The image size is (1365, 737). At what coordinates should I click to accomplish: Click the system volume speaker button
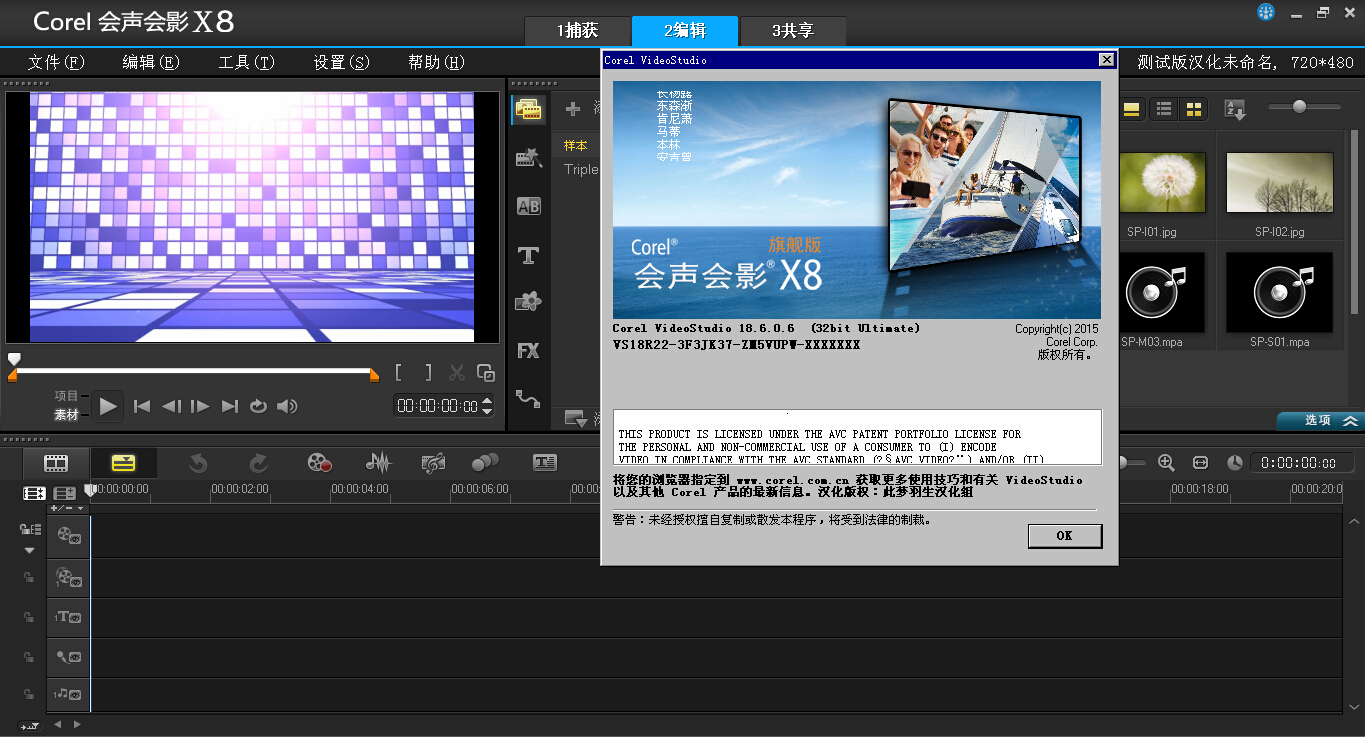(x=287, y=405)
